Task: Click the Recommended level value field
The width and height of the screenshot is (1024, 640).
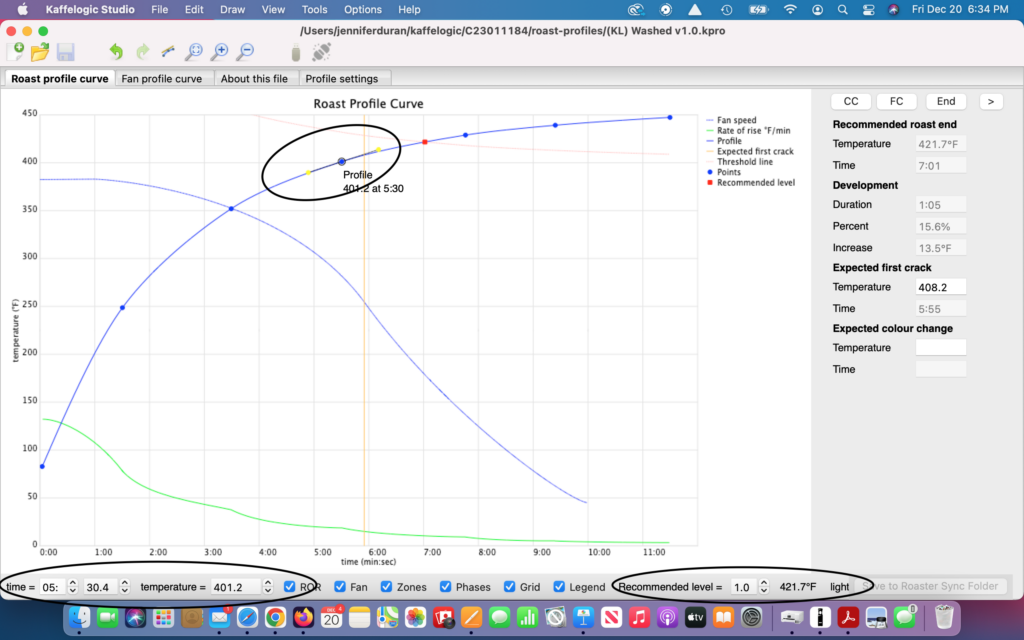Action: [743, 586]
